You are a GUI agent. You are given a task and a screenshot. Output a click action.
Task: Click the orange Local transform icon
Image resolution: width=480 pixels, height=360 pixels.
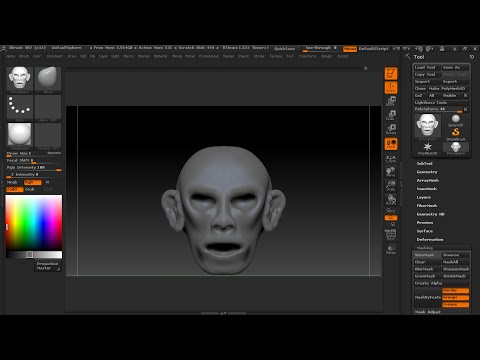pos(391,144)
